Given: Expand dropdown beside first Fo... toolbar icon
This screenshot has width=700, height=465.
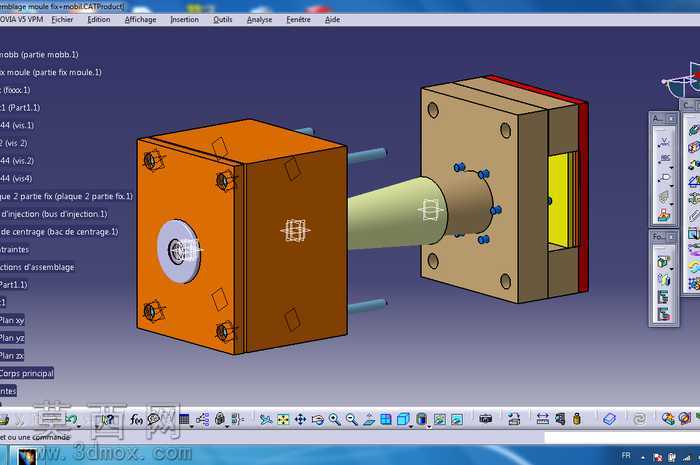Looking at the screenshot, I should 671,269.
